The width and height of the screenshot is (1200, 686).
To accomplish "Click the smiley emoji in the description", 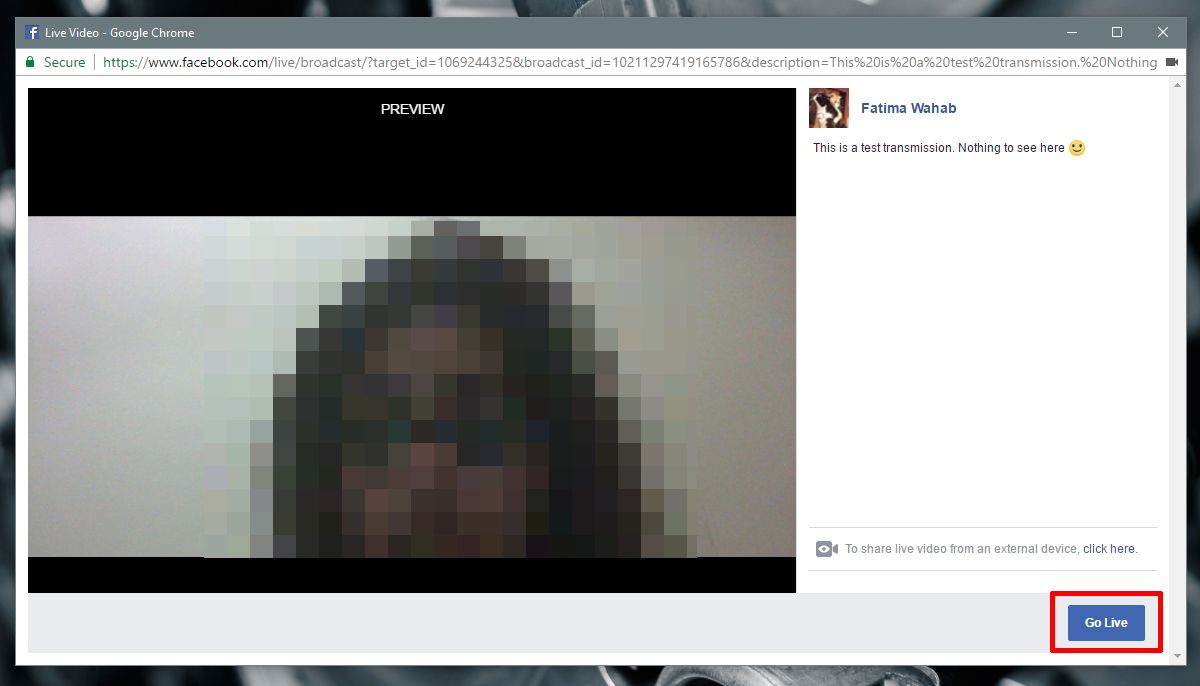I will (1077, 148).
